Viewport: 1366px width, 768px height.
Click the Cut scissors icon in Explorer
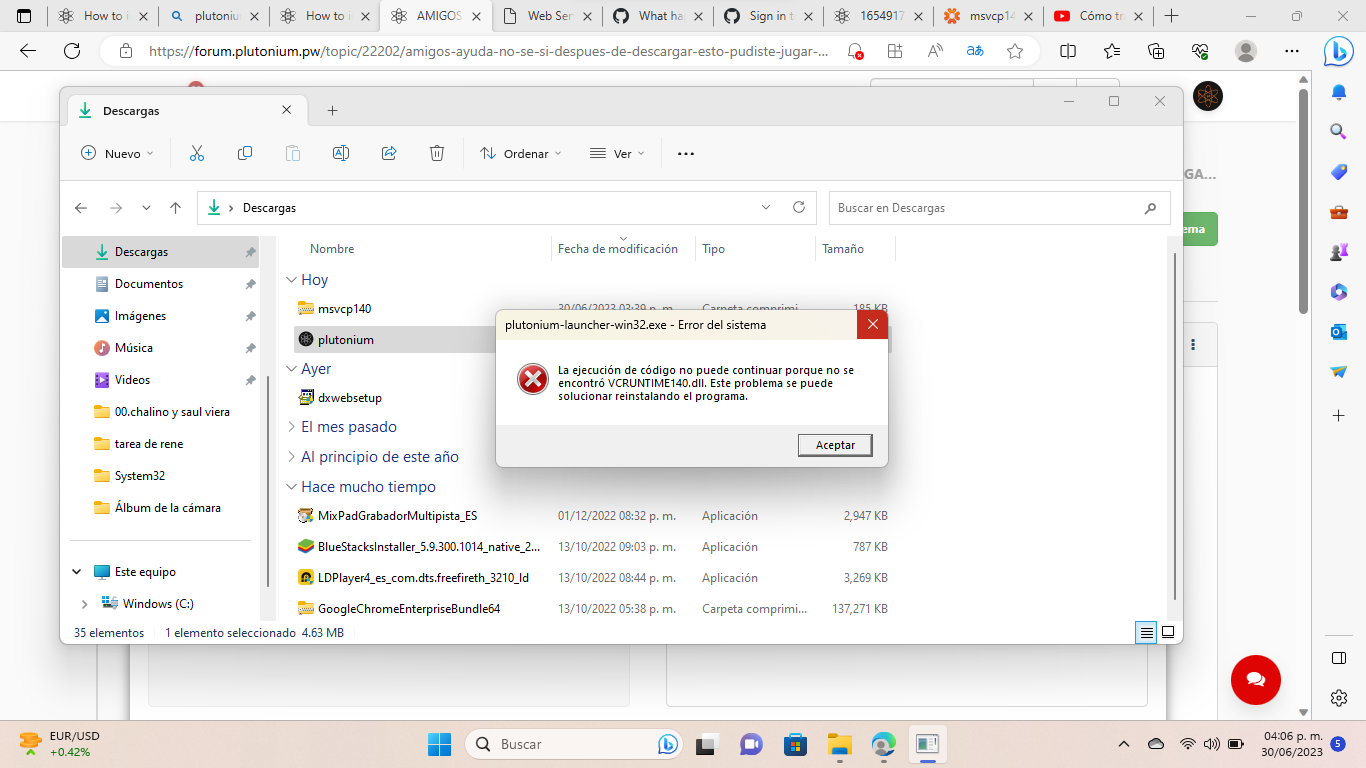197,153
